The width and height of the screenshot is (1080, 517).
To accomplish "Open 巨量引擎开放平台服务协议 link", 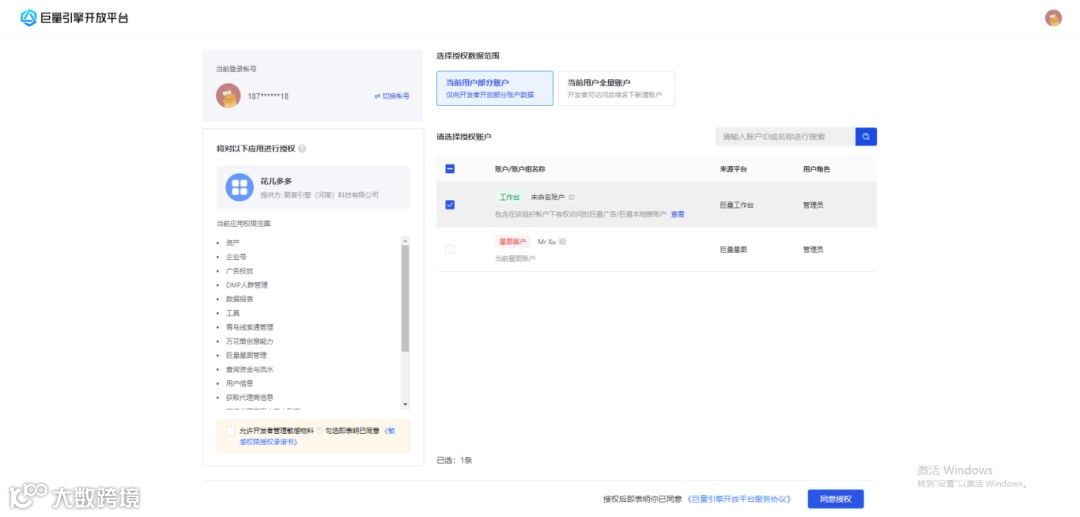I will 739,499.
